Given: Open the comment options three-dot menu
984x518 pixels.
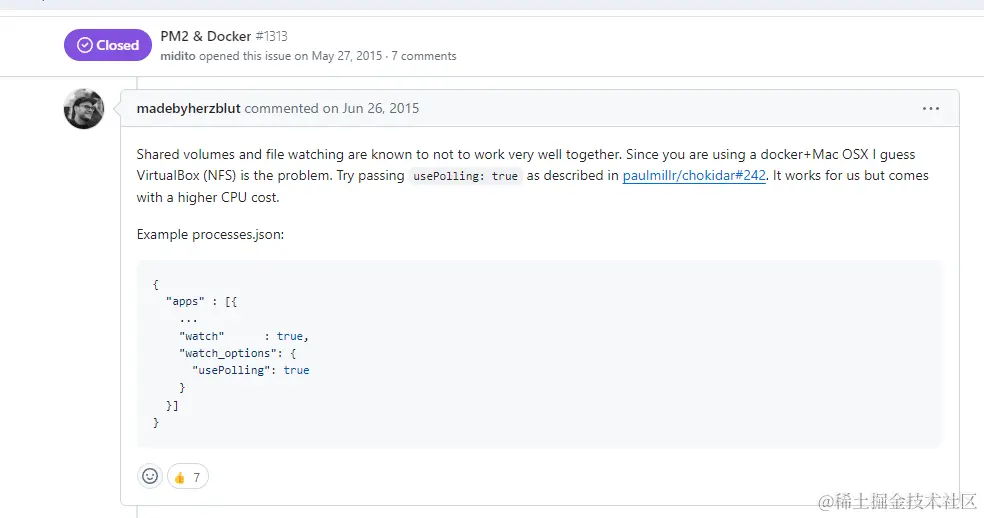Looking at the screenshot, I should [x=931, y=109].
